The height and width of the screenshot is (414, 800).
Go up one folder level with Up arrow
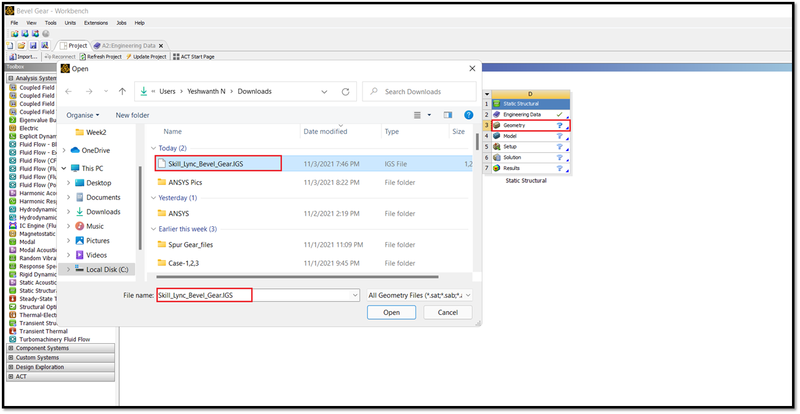coord(122,91)
